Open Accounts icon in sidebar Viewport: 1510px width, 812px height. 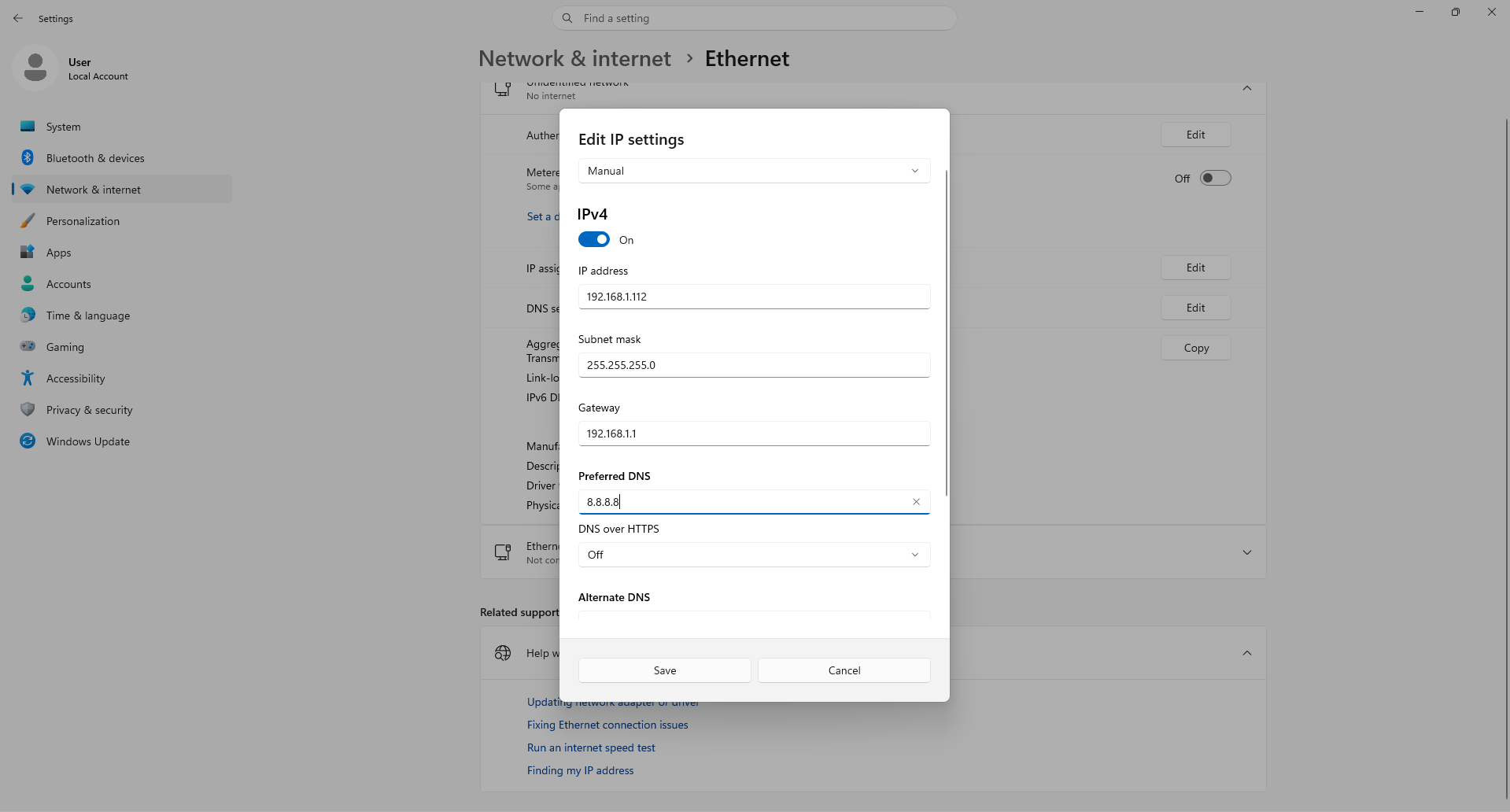click(x=28, y=284)
